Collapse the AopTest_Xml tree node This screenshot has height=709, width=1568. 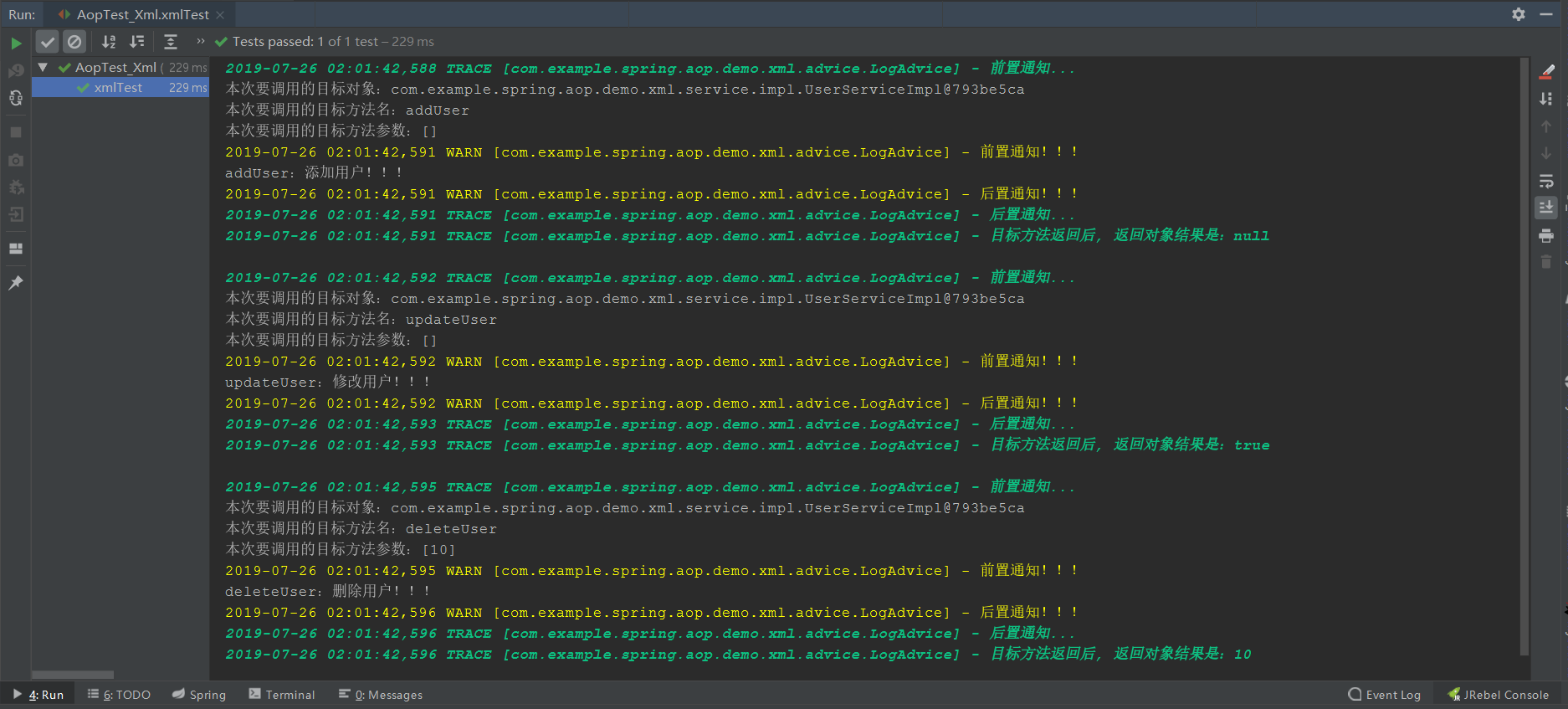coord(43,67)
